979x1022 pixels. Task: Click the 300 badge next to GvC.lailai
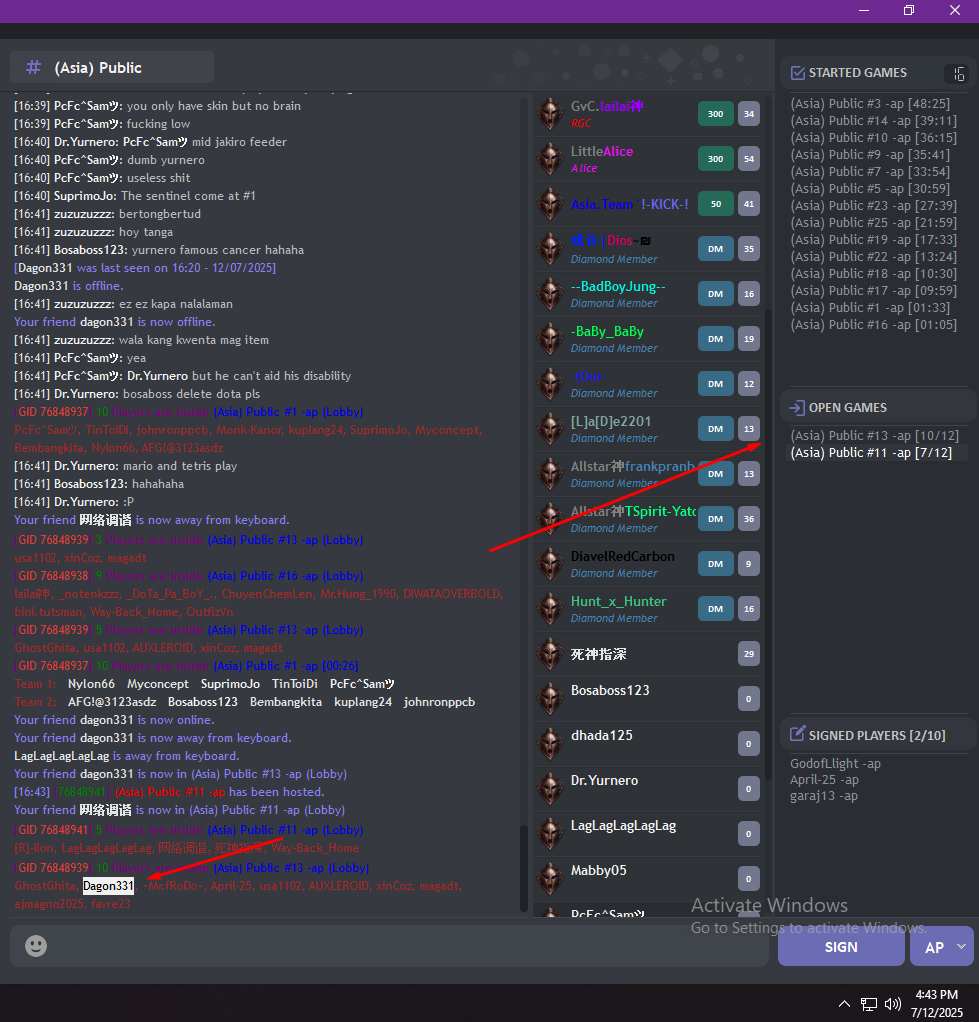pyautogui.click(x=716, y=113)
